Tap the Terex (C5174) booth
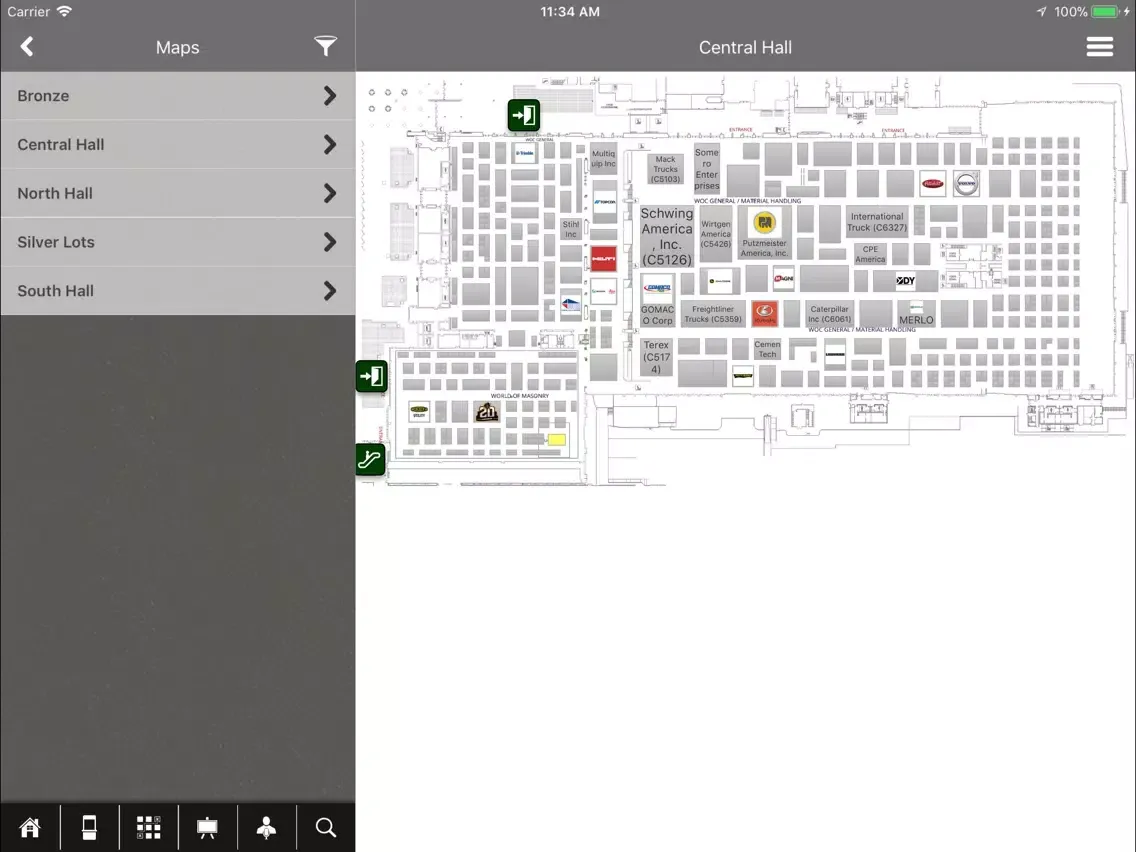 tap(656, 356)
